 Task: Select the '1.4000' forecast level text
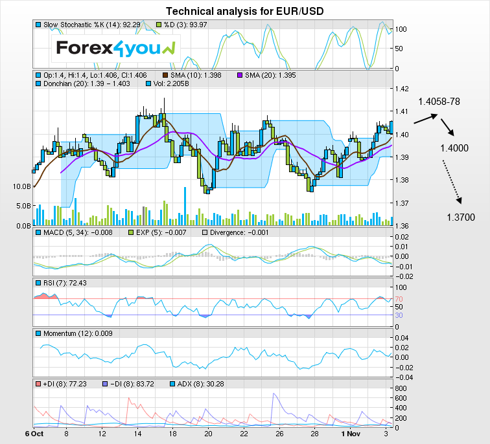454,148
